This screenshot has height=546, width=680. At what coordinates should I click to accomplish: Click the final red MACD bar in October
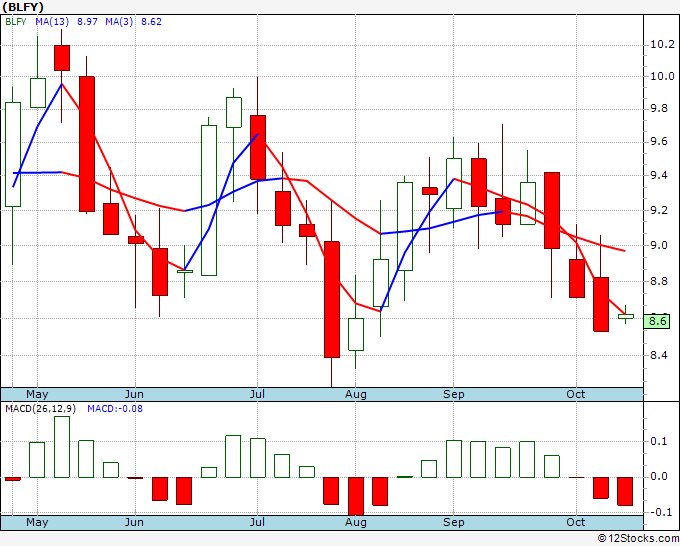coord(625,491)
